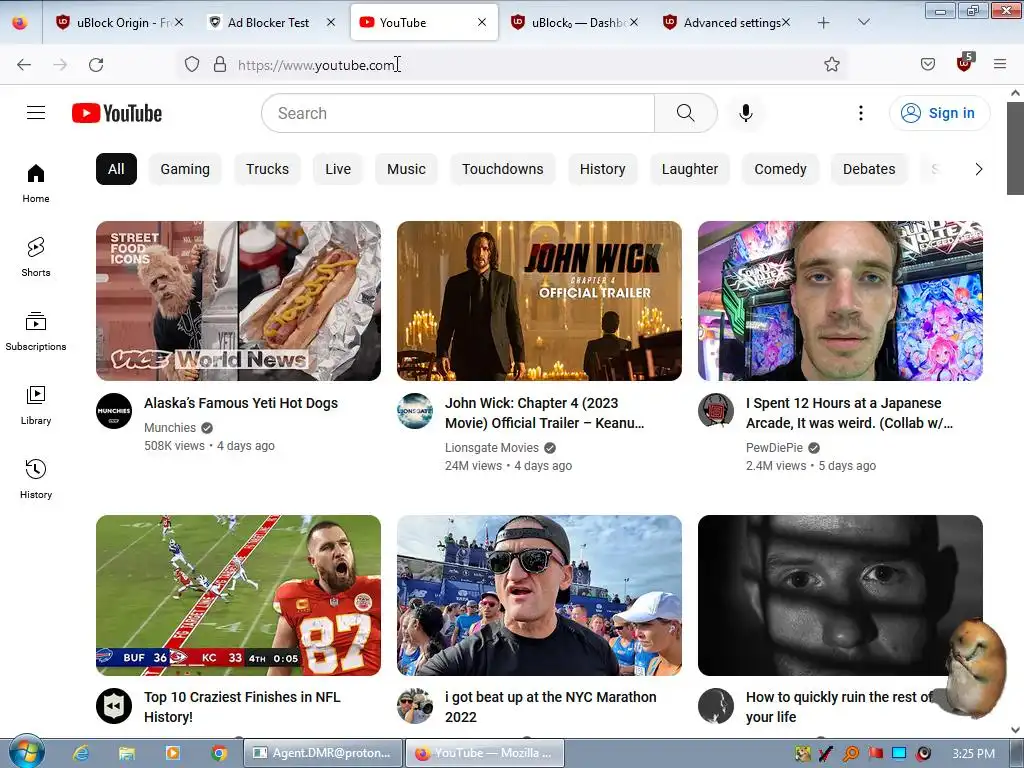This screenshot has height=768, width=1024.
Task: Close the Ad Blocker Test tab
Action: point(331,22)
